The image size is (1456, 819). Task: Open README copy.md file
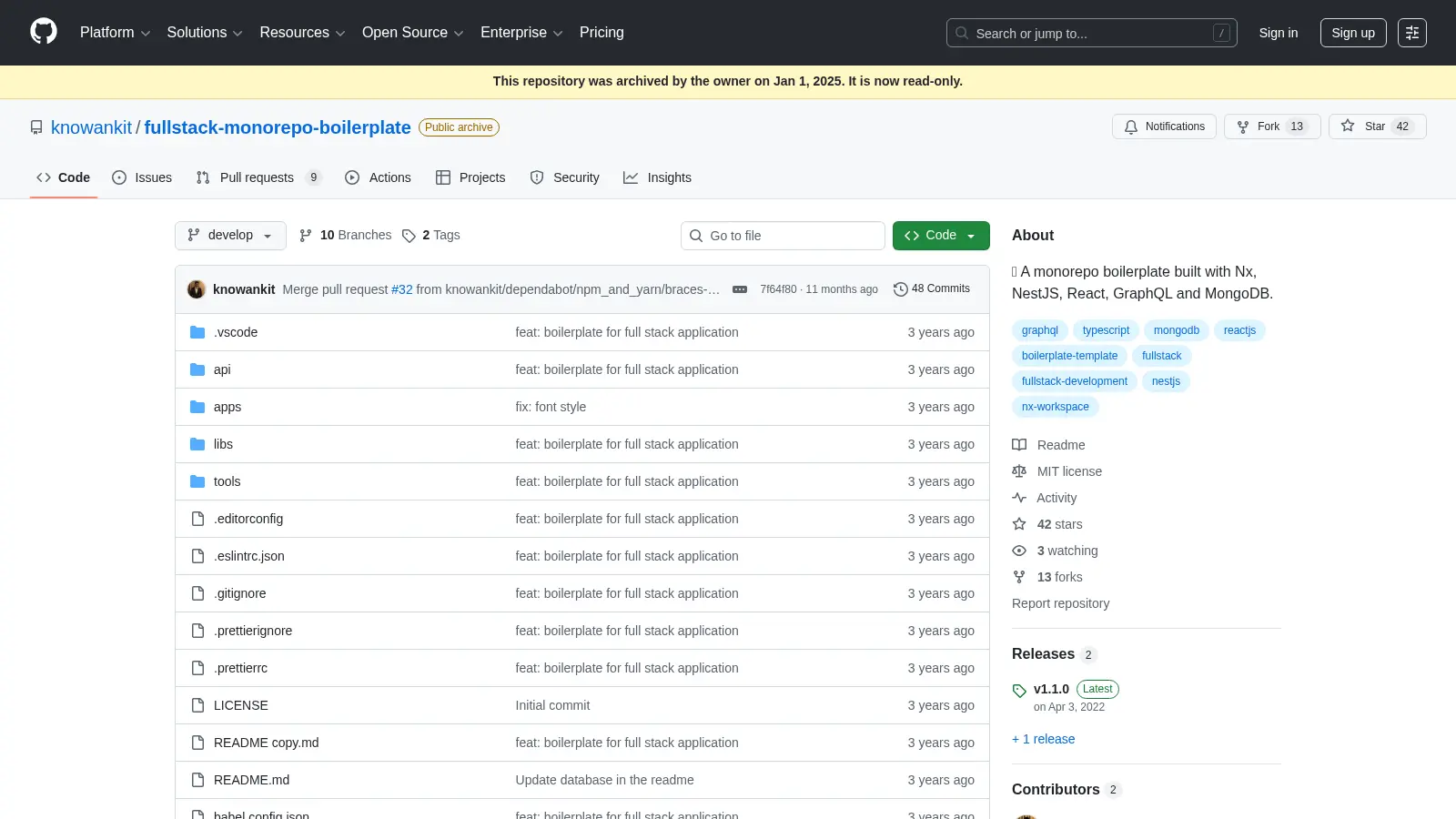[267, 743]
